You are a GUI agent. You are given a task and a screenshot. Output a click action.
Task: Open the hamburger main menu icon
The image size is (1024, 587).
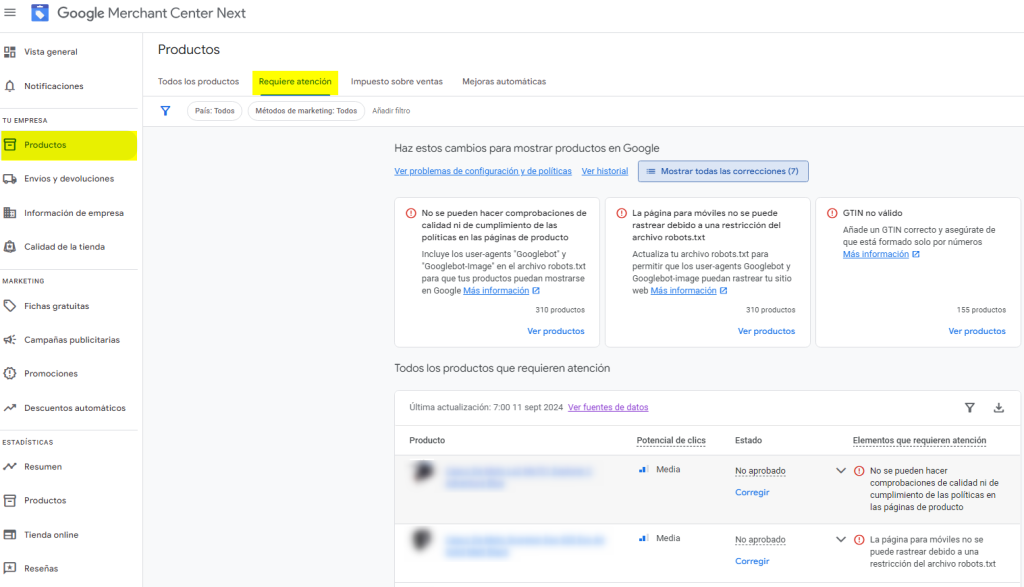11,13
